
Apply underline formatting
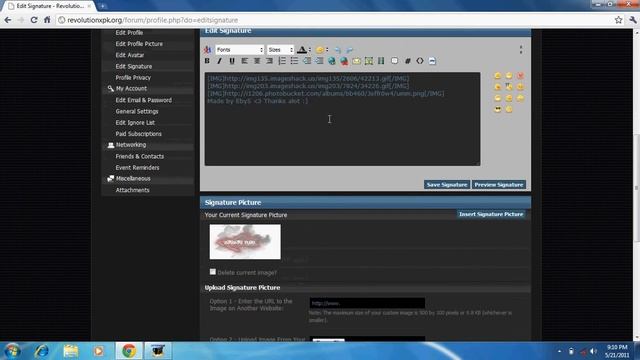point(232,61)
